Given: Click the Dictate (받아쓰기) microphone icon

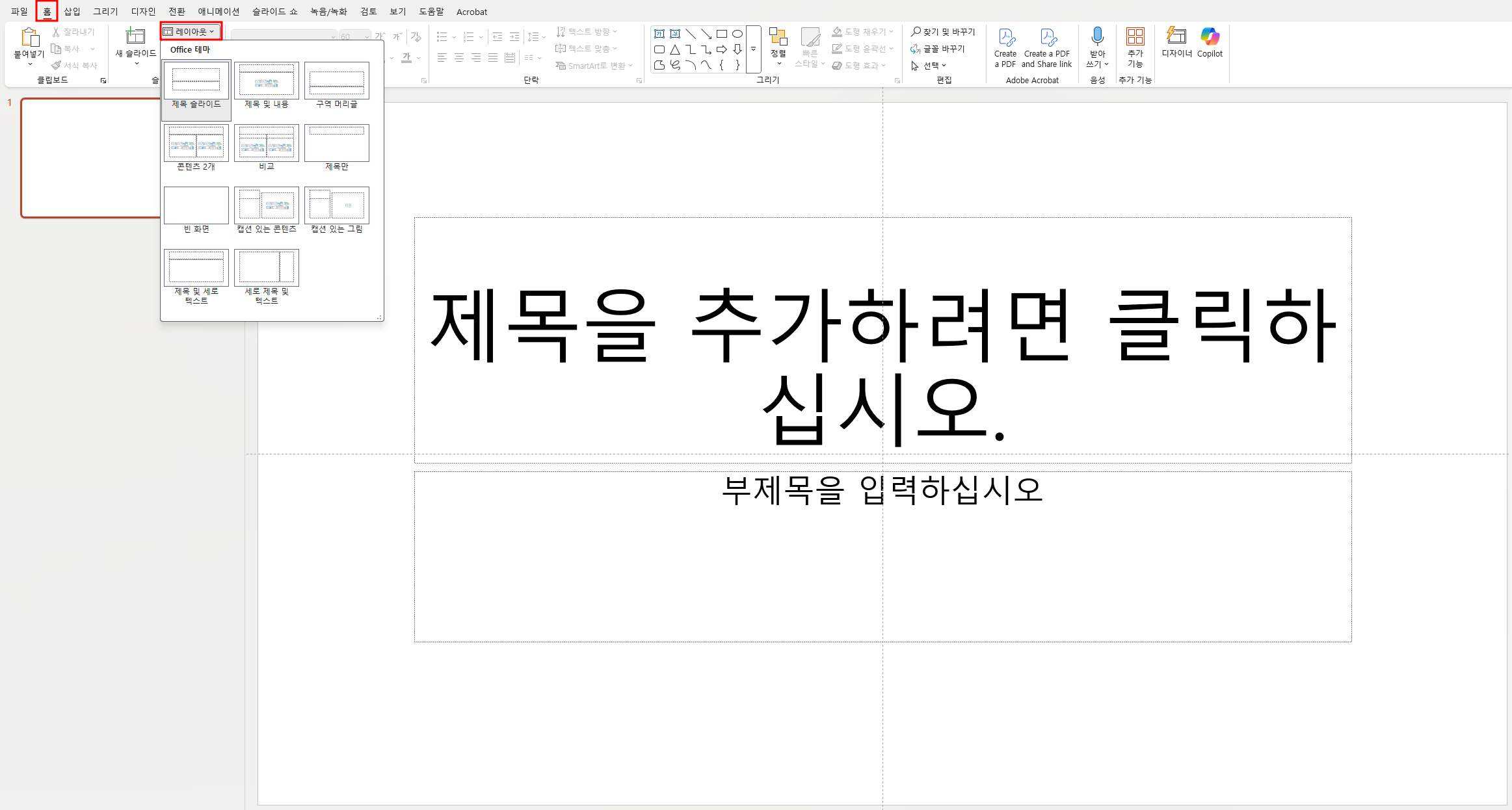Looking at the screenshot, I should (x=1097, y=36).
